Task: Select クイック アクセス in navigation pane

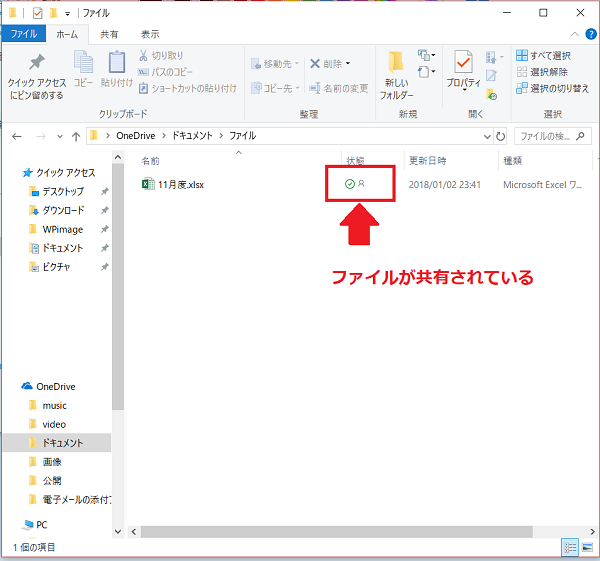Action: point(59,173)
